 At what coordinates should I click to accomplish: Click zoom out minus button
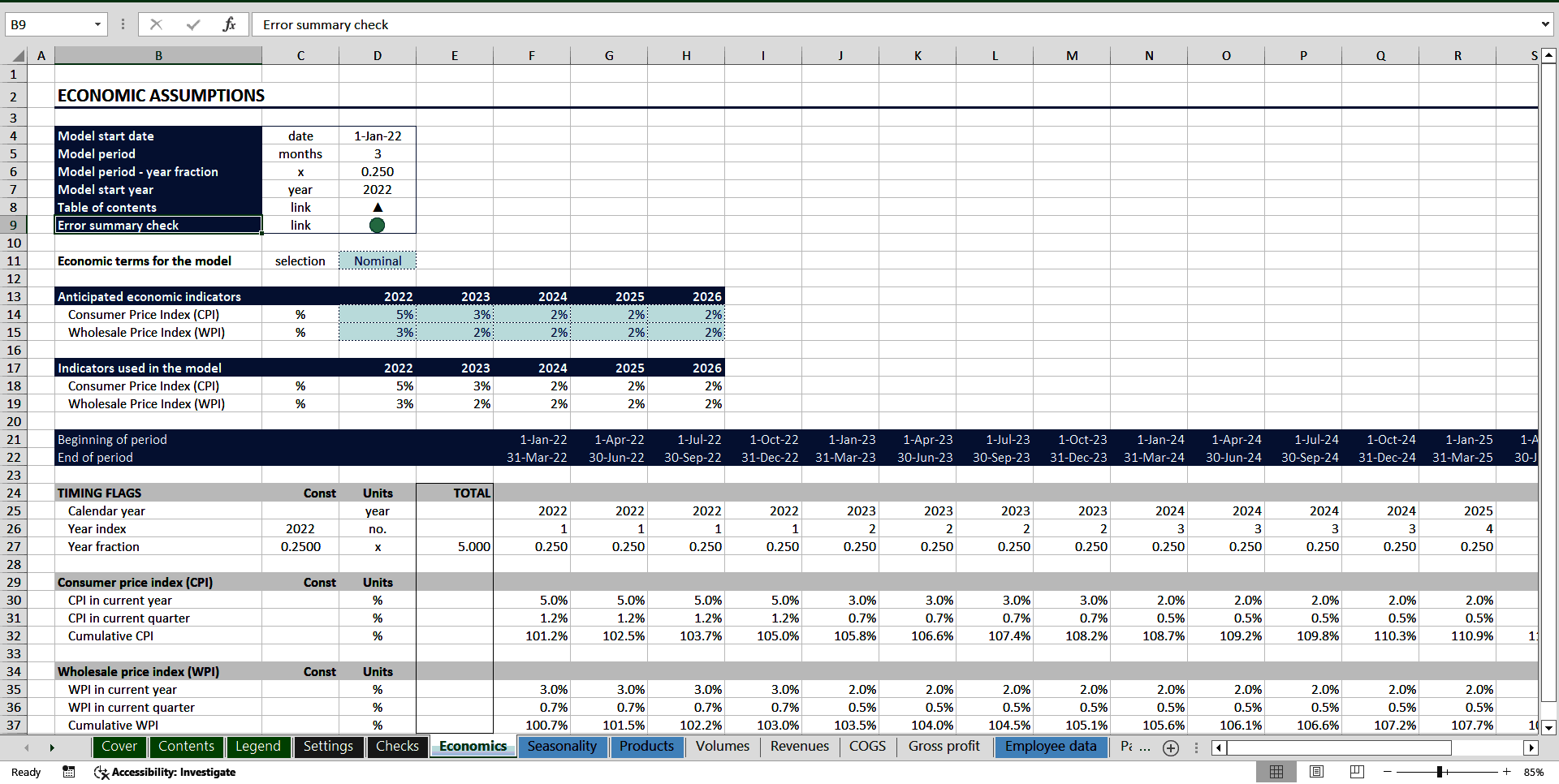1388,772
